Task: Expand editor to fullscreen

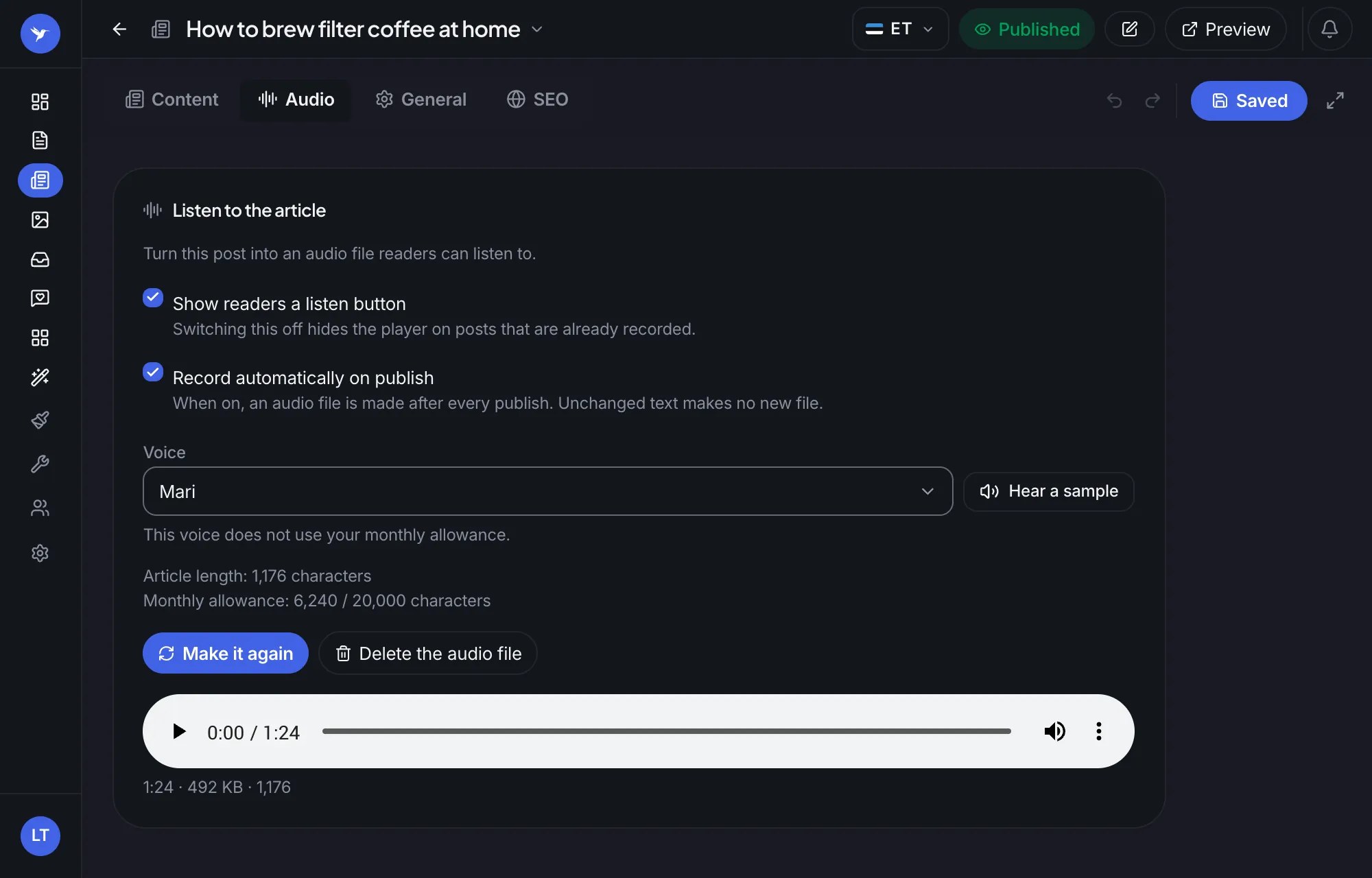Action: click(1335, 101)
